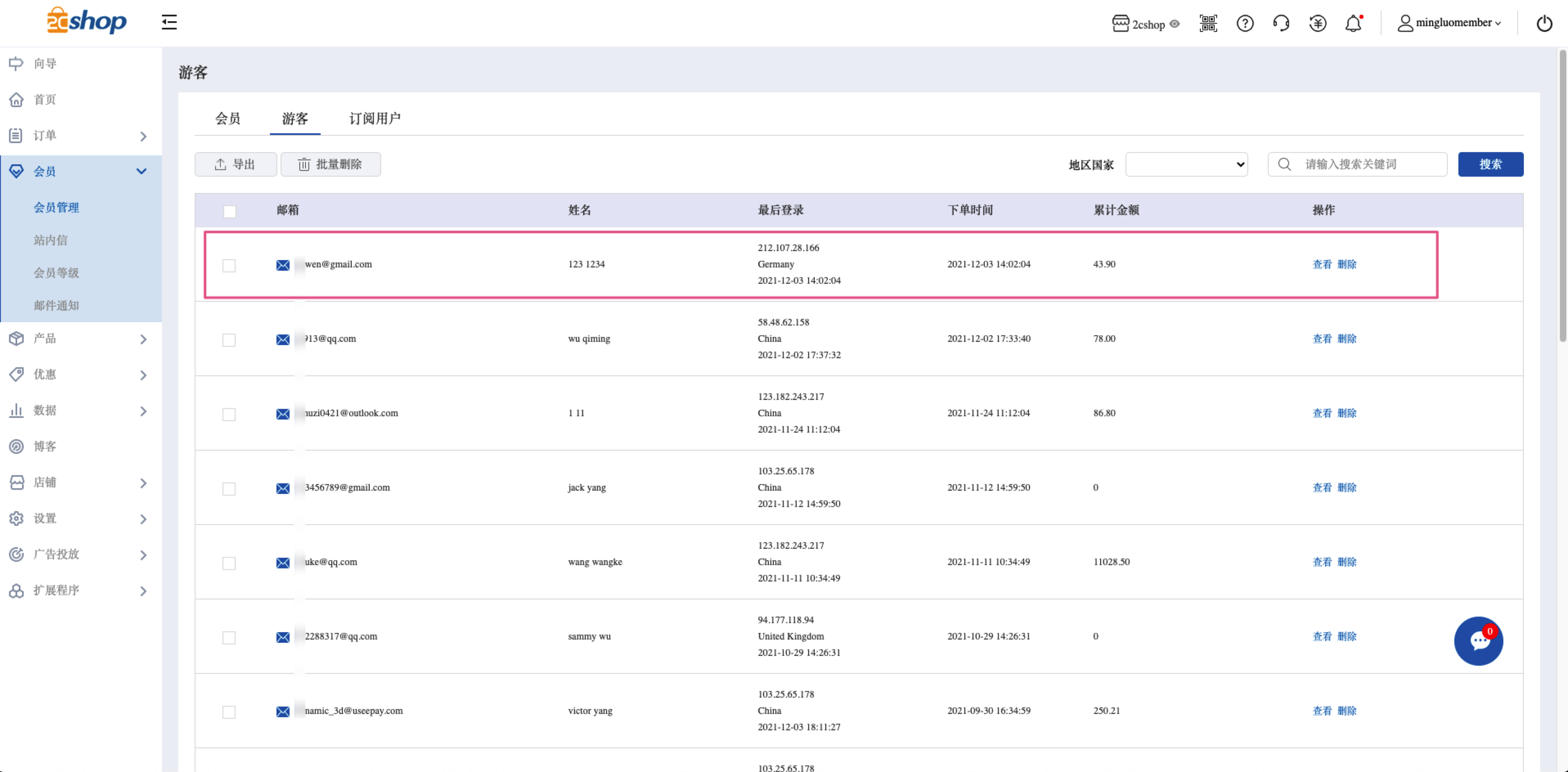Preview 2cshop store via eye icon
This screenshot has width=1568, height=772.
pyautogui.click(x=1175, y=25)
